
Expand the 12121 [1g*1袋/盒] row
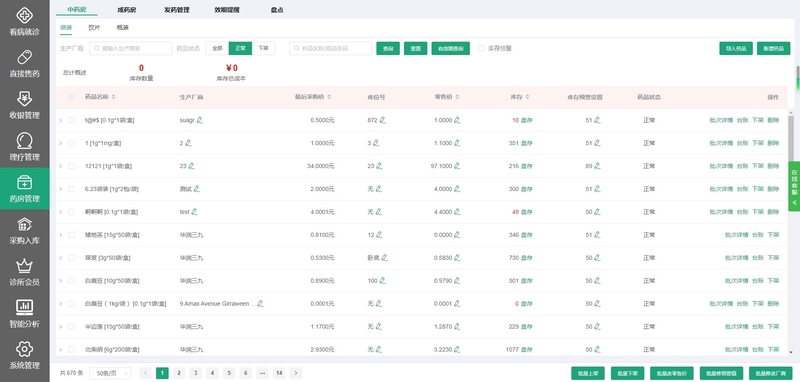[x=60, y=166]
